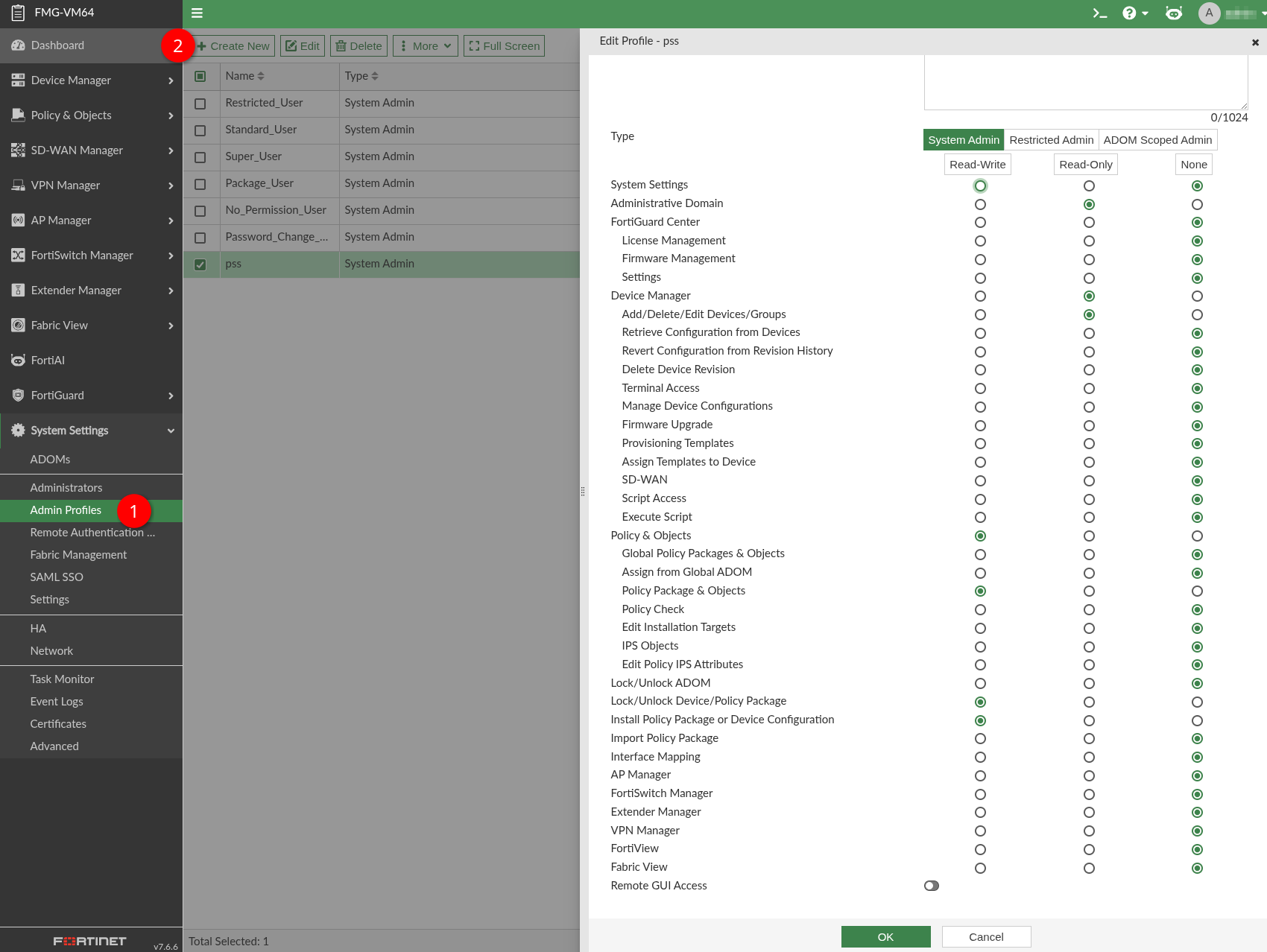Click the FortiAI sidebar item
Image resolution: width=1267 pixels, height=952 pixels.
48,361
